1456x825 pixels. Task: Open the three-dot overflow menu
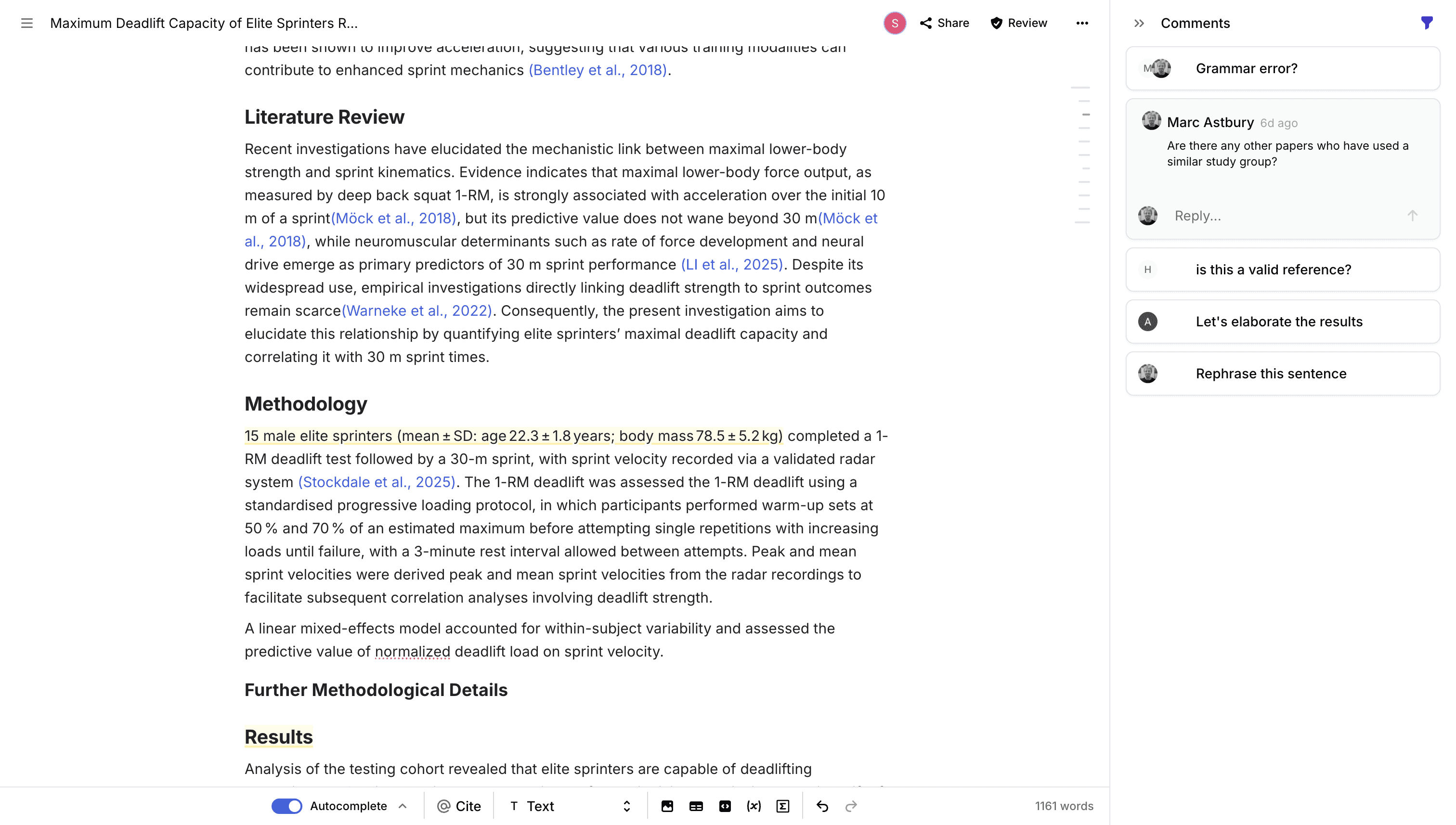[x=1081, y=23]
